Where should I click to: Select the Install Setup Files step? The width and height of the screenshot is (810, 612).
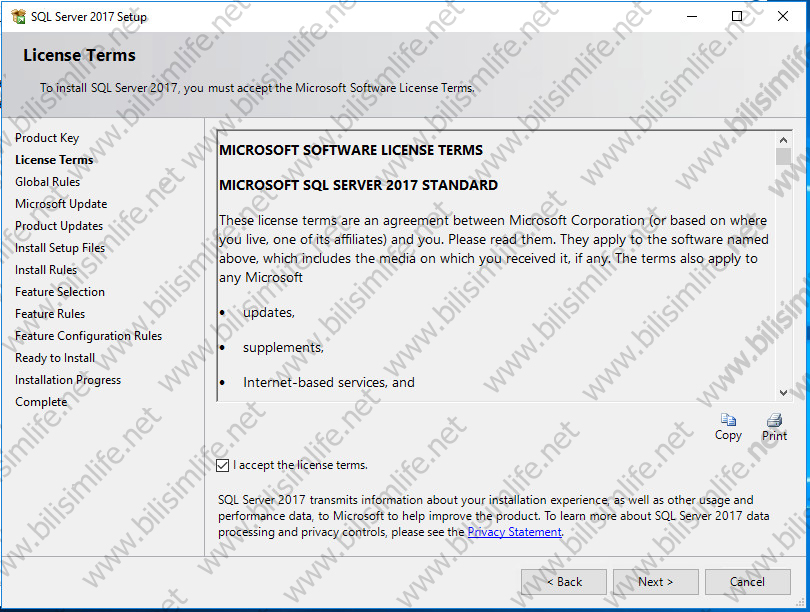click(x=60, y=248)
